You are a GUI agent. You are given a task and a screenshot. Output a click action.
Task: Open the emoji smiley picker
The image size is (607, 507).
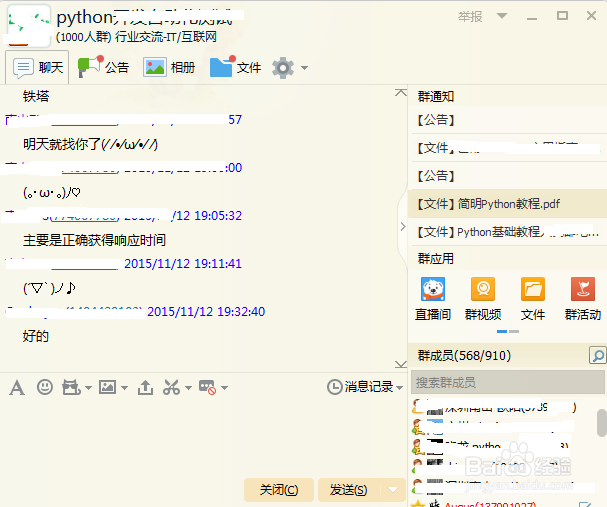click(x=45, y=387)
